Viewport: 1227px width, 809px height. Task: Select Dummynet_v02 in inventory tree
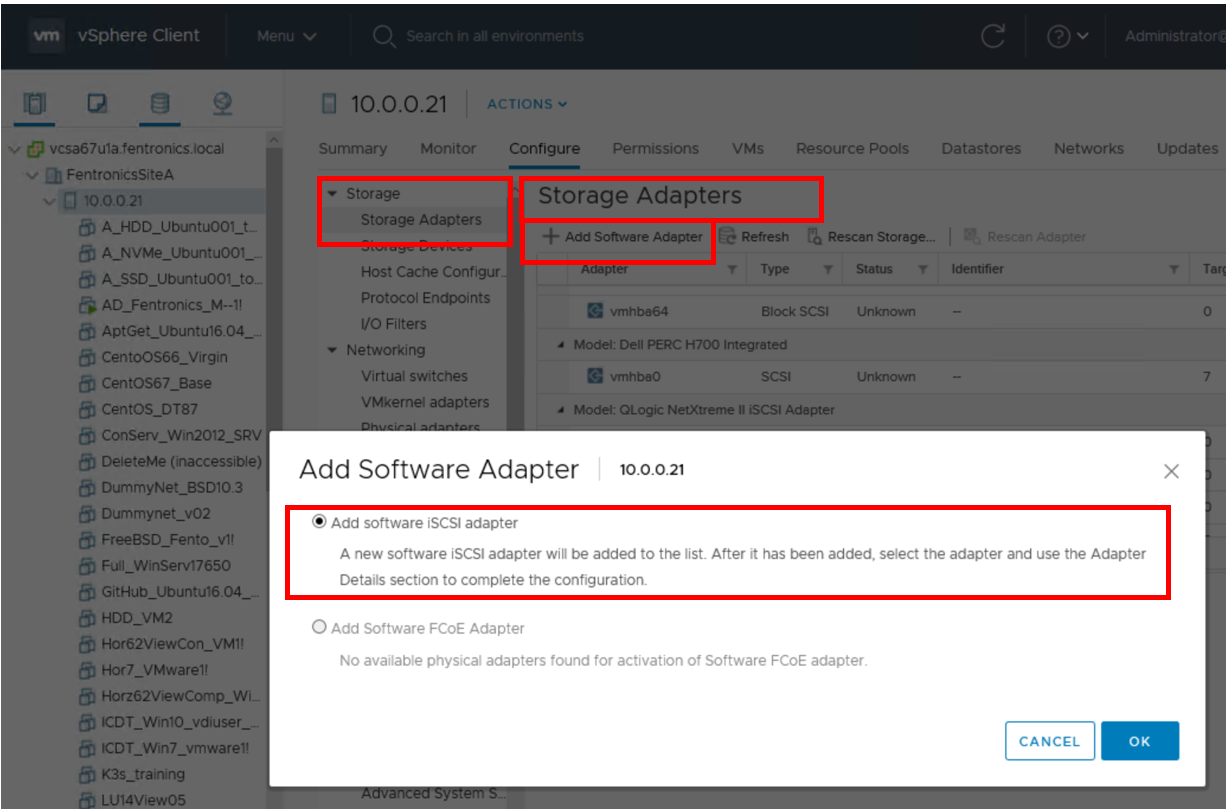pos(155,513)
